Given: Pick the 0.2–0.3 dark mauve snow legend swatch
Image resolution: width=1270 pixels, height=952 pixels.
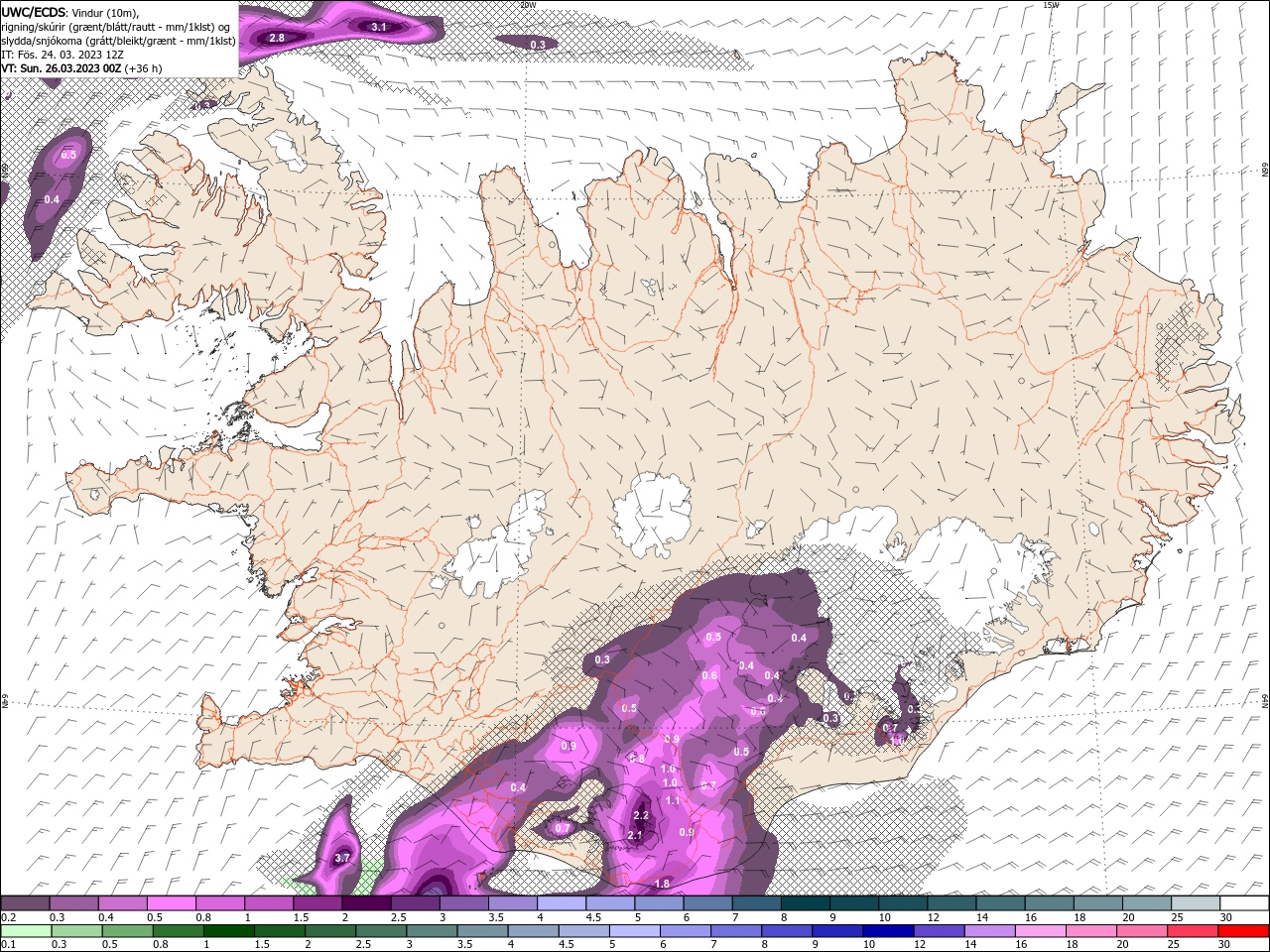Looking at the screenshot, I should (25, 903).
